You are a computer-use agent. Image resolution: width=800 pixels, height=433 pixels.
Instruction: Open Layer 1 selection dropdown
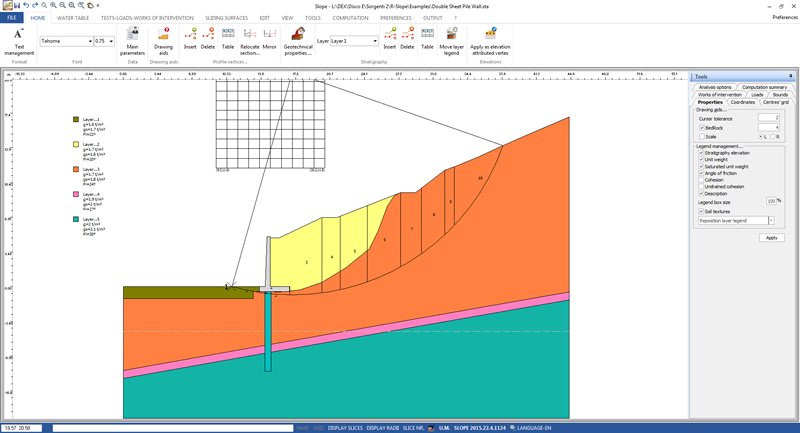pos(375,41)
